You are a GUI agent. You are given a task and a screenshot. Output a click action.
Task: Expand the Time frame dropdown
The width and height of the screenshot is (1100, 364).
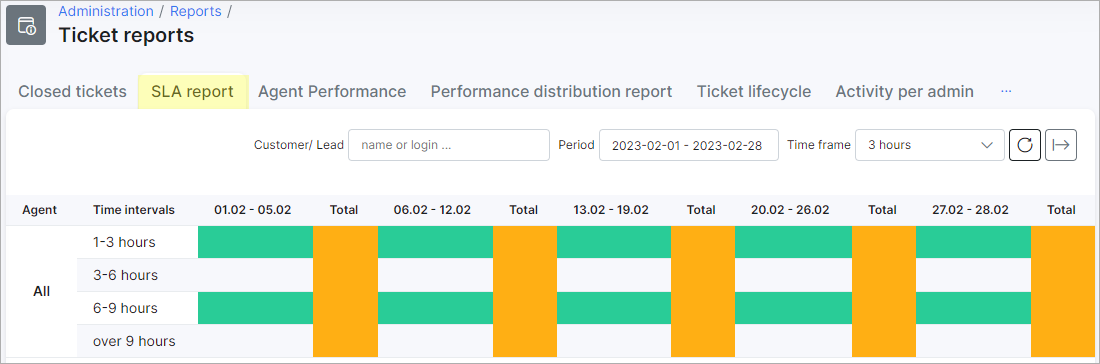[930, 145]
